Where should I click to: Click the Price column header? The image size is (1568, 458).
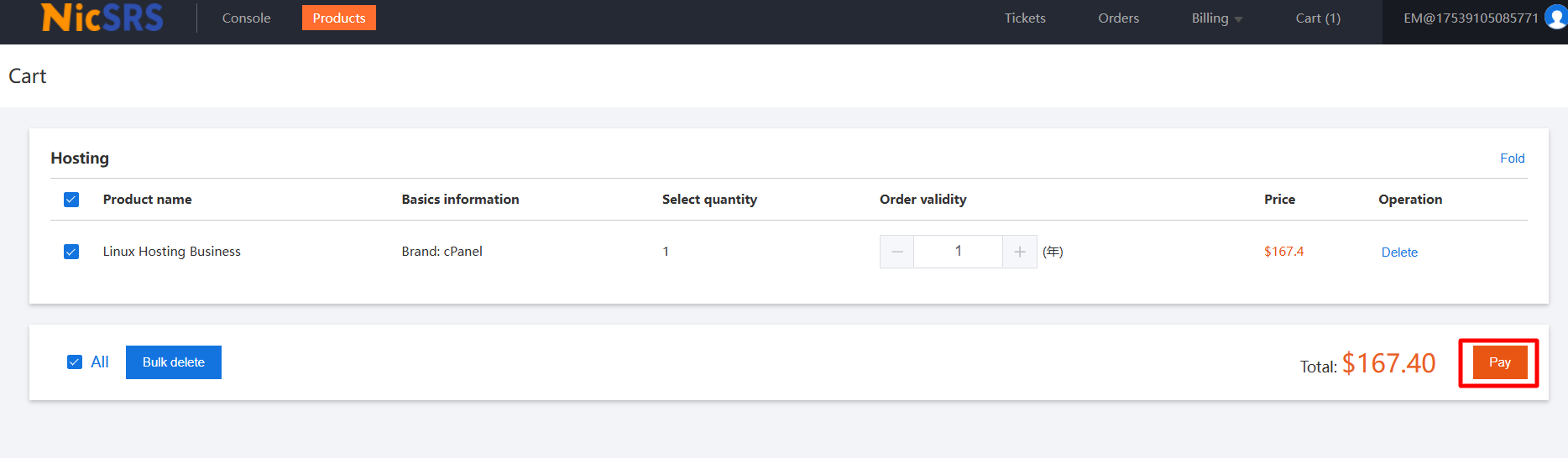coord(1279,200)
